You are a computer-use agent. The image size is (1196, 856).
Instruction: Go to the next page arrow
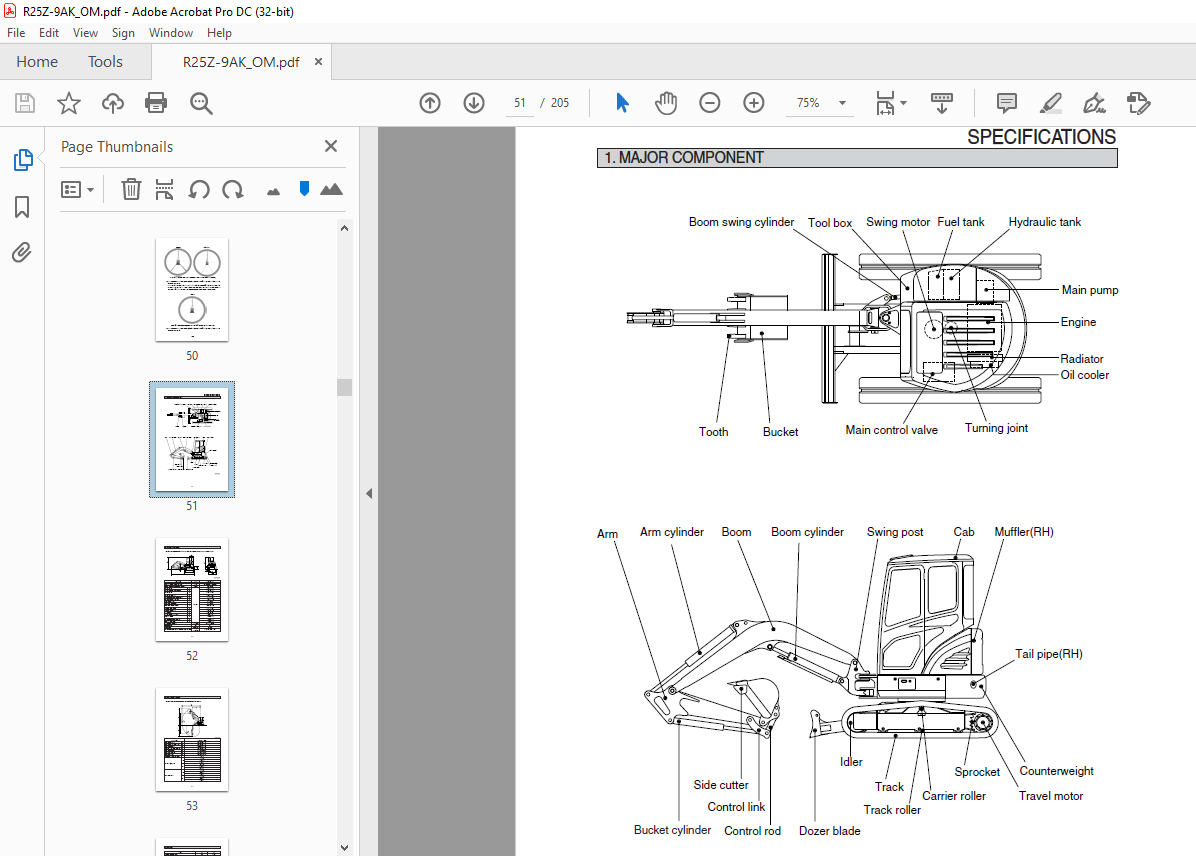coord(474,103)
